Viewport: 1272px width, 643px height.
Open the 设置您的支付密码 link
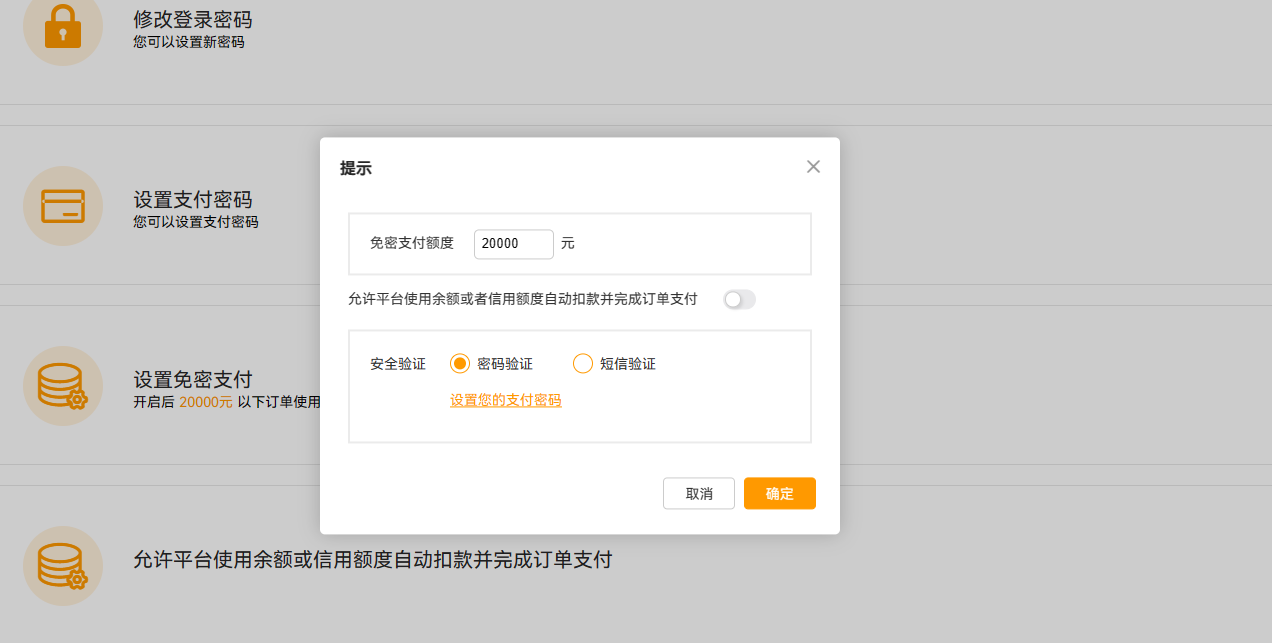coord(505,400)
